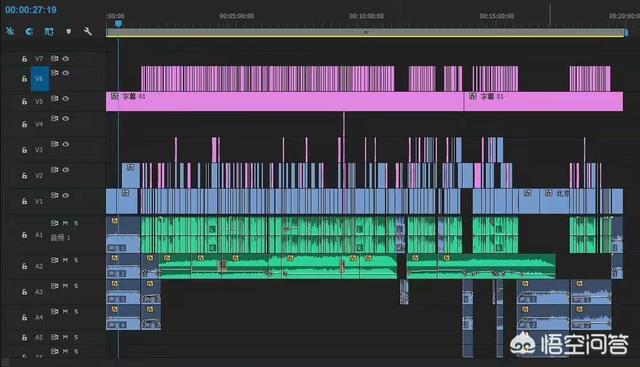Image resolution: width=640 pixels, height=367 pixels.
Task: Select first 字幕 01 clip on V5
Action: click(285, 101)
